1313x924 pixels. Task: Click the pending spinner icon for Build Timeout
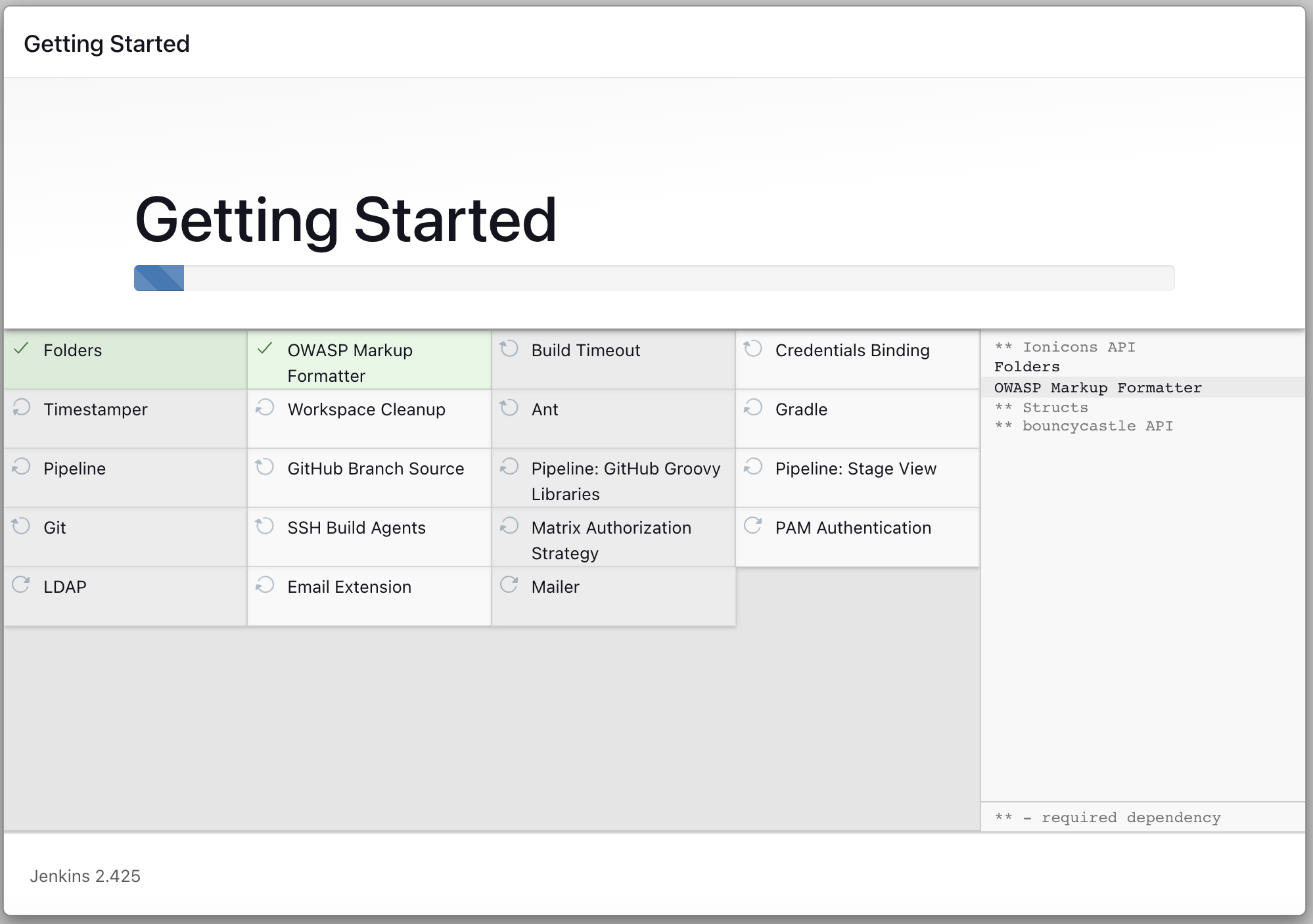pyautogui.click(x=509, y=348)
